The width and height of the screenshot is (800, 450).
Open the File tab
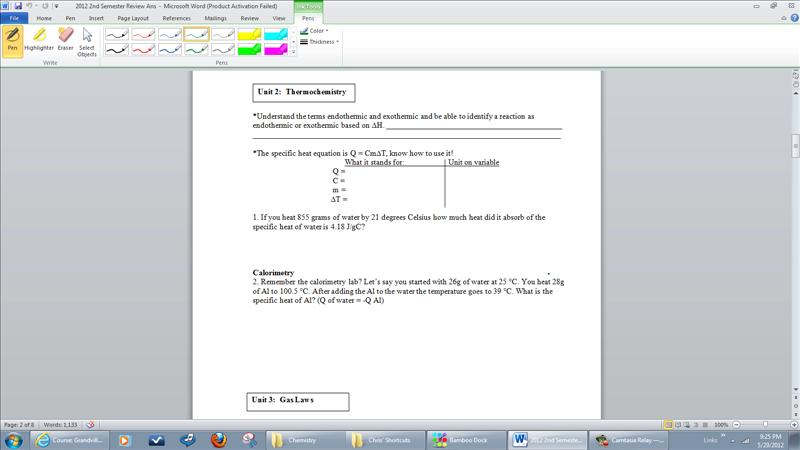[x=14, y=18]
